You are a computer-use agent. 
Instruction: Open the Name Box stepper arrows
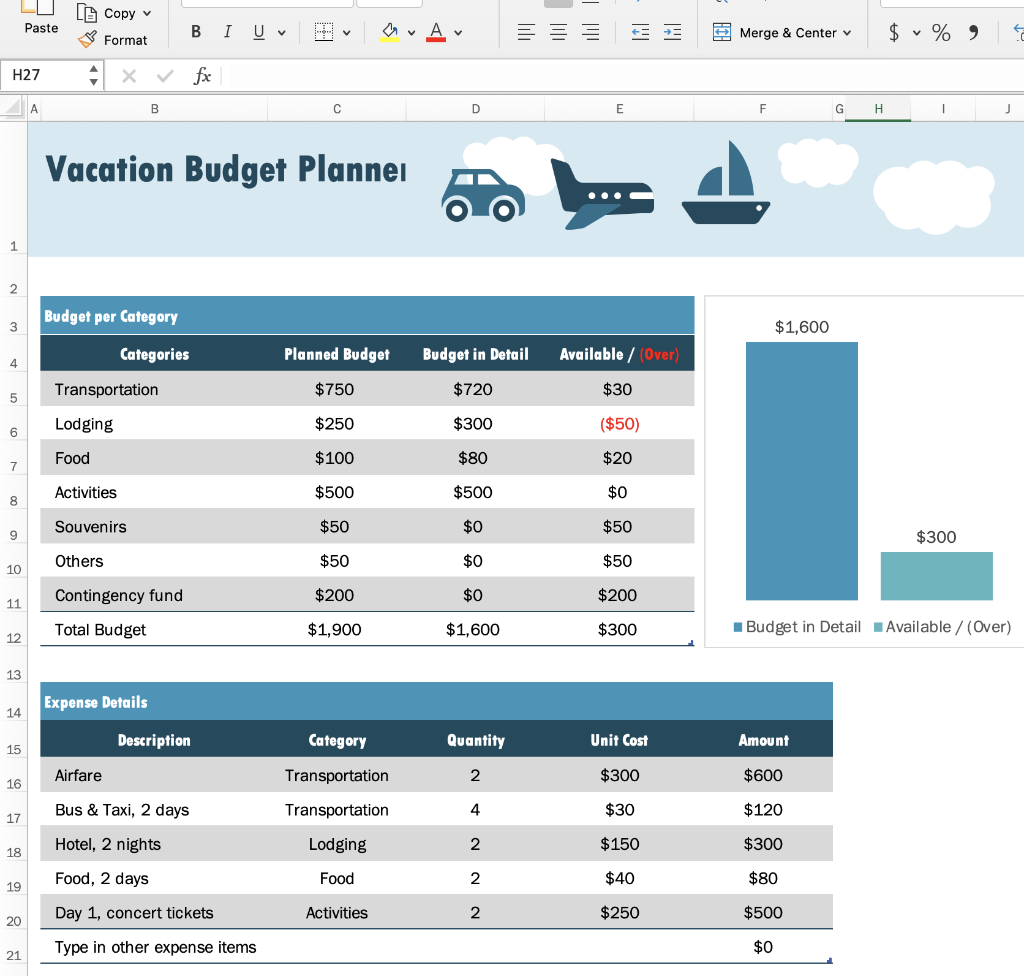pos(94,75)
